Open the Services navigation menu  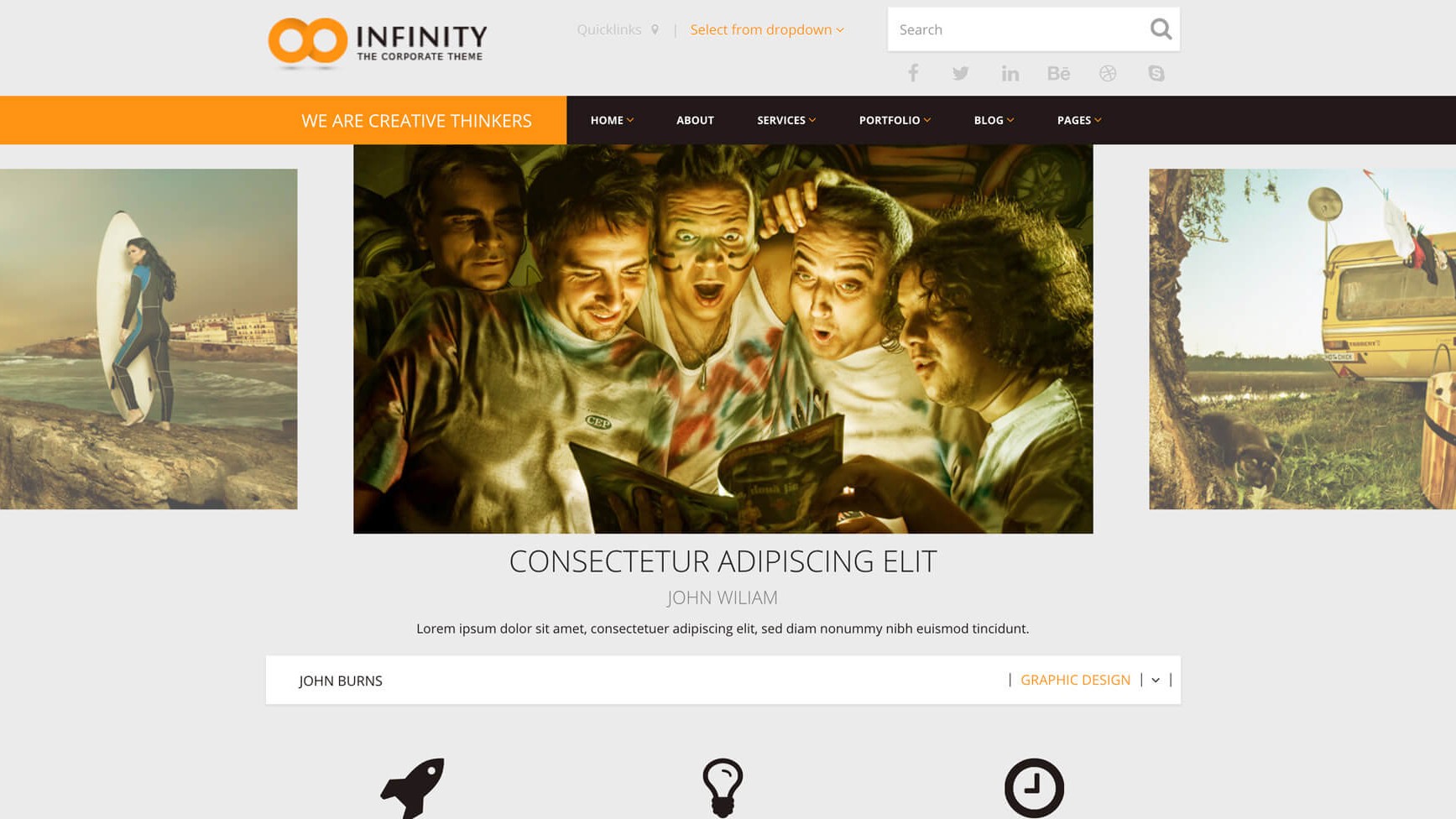[786, 120]
